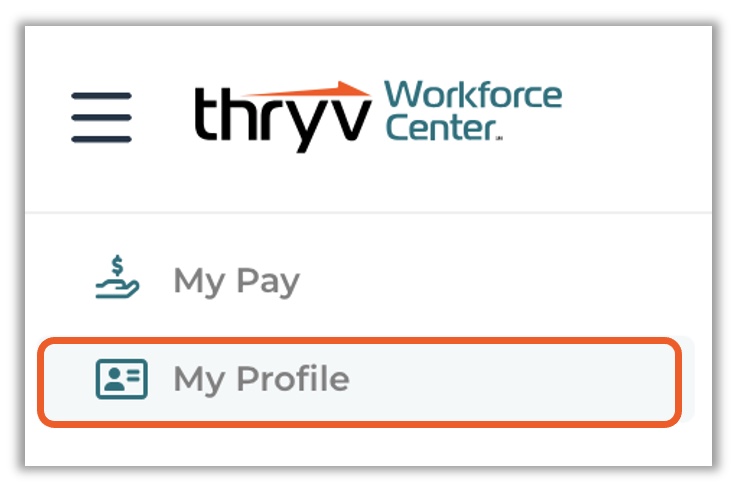
Task: Click the bottom bar of hamburger icon
Action: tap(101, 139)
